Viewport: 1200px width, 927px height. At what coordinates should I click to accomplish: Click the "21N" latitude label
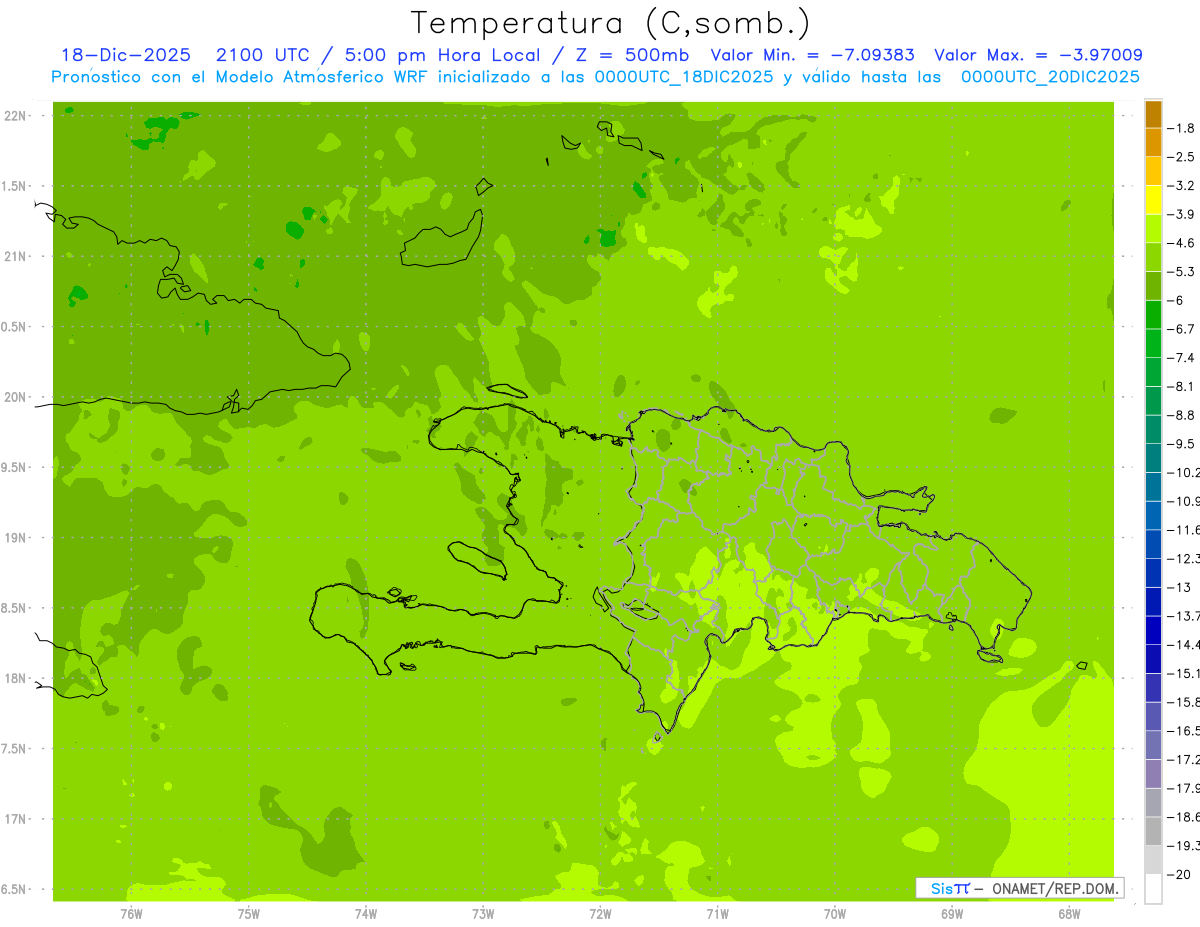(x=16, y=256)
